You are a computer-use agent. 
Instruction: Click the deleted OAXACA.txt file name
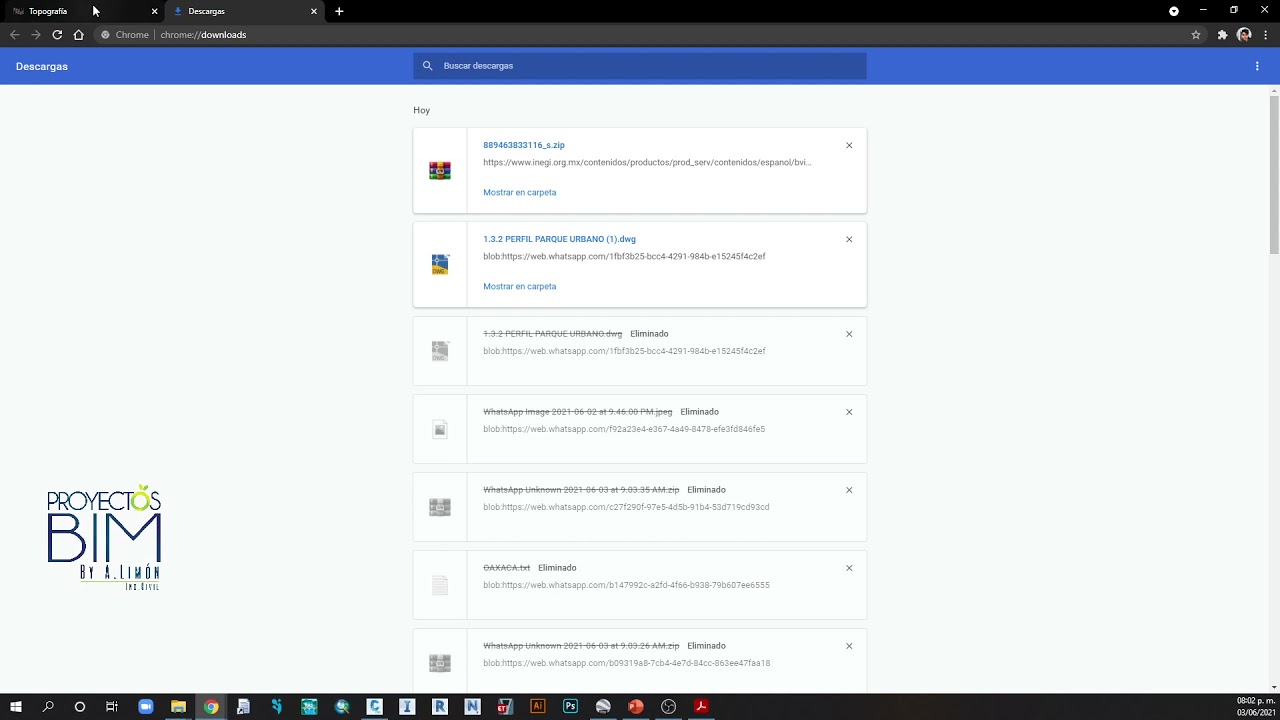507,568
